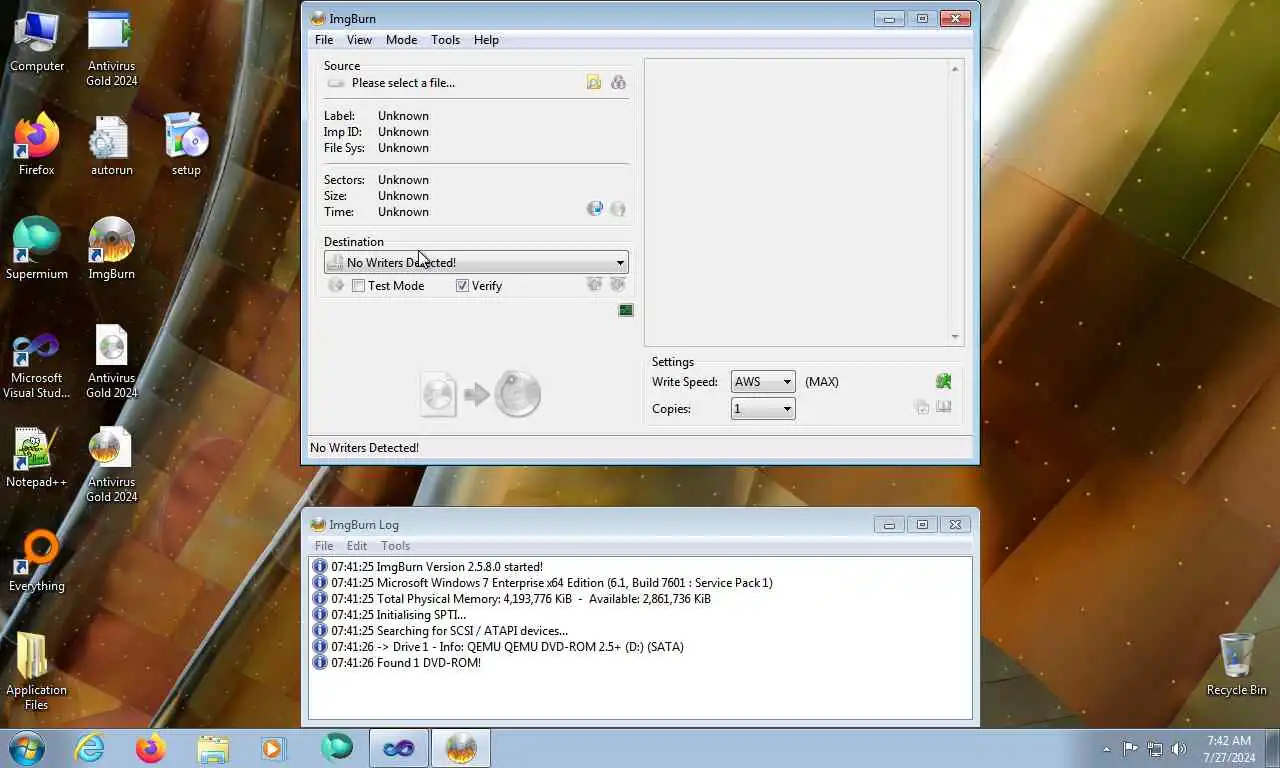The width and height of the screenshot is (1280, 768).
Task: Open the ImgBurn File menu
Action: pos(324,40)
